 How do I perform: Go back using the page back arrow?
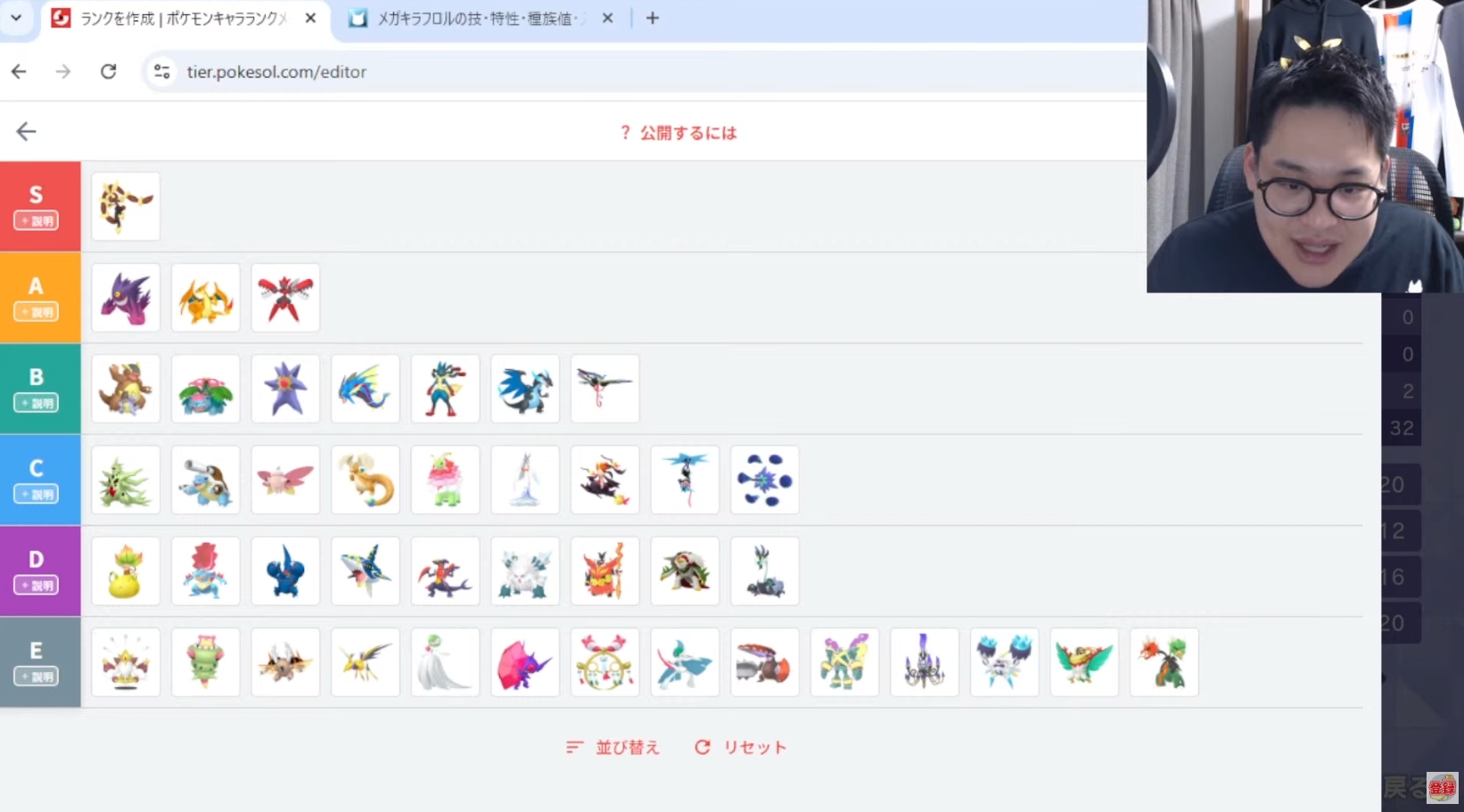[x=26, y=132]
